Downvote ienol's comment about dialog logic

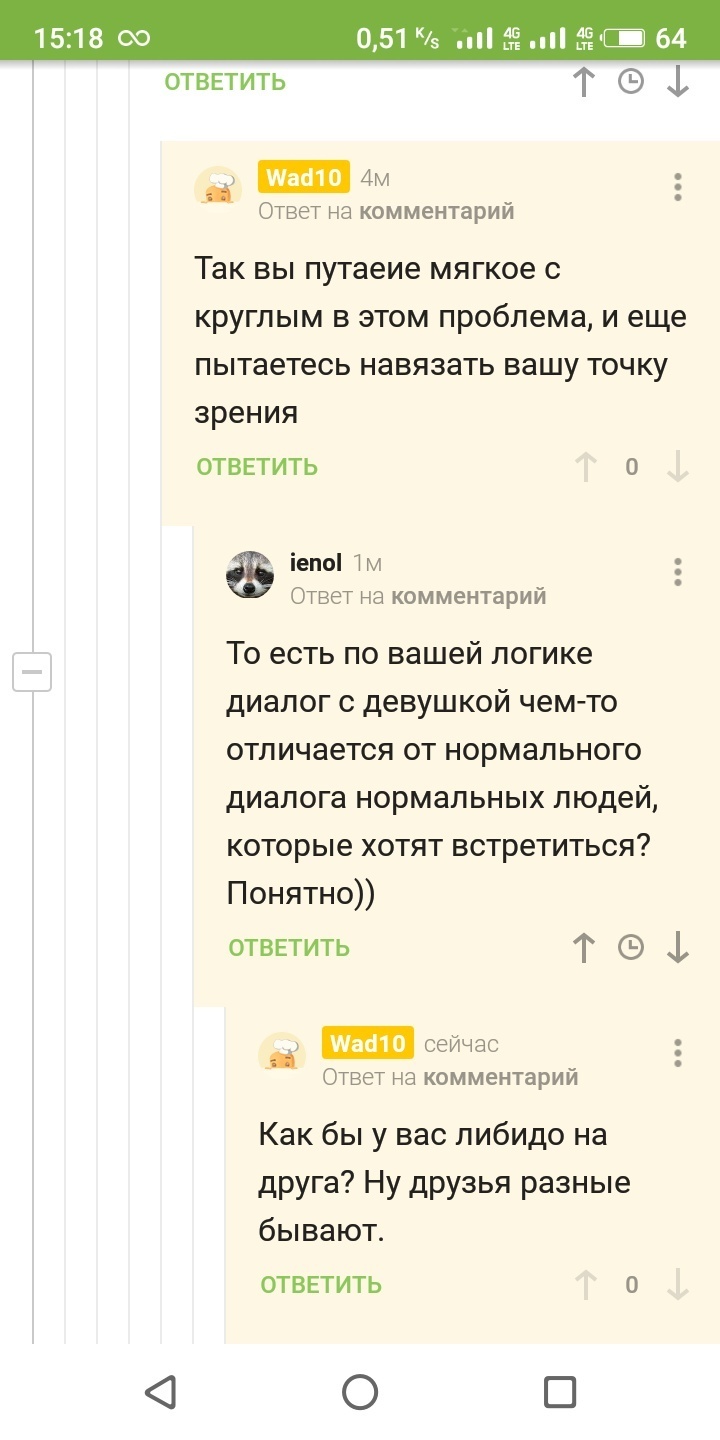[678, 947]
